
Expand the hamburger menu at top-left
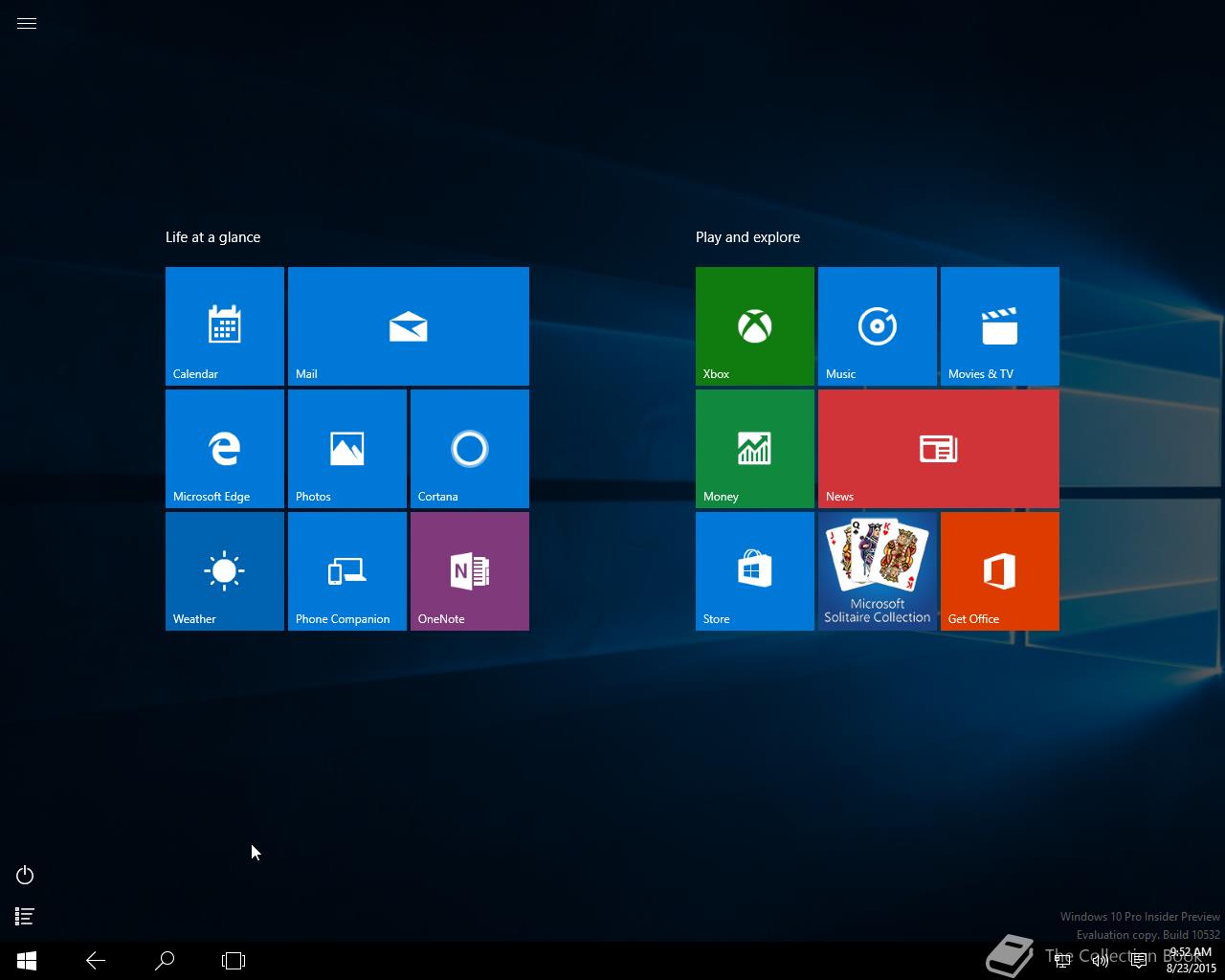click(x=27, y=24)
